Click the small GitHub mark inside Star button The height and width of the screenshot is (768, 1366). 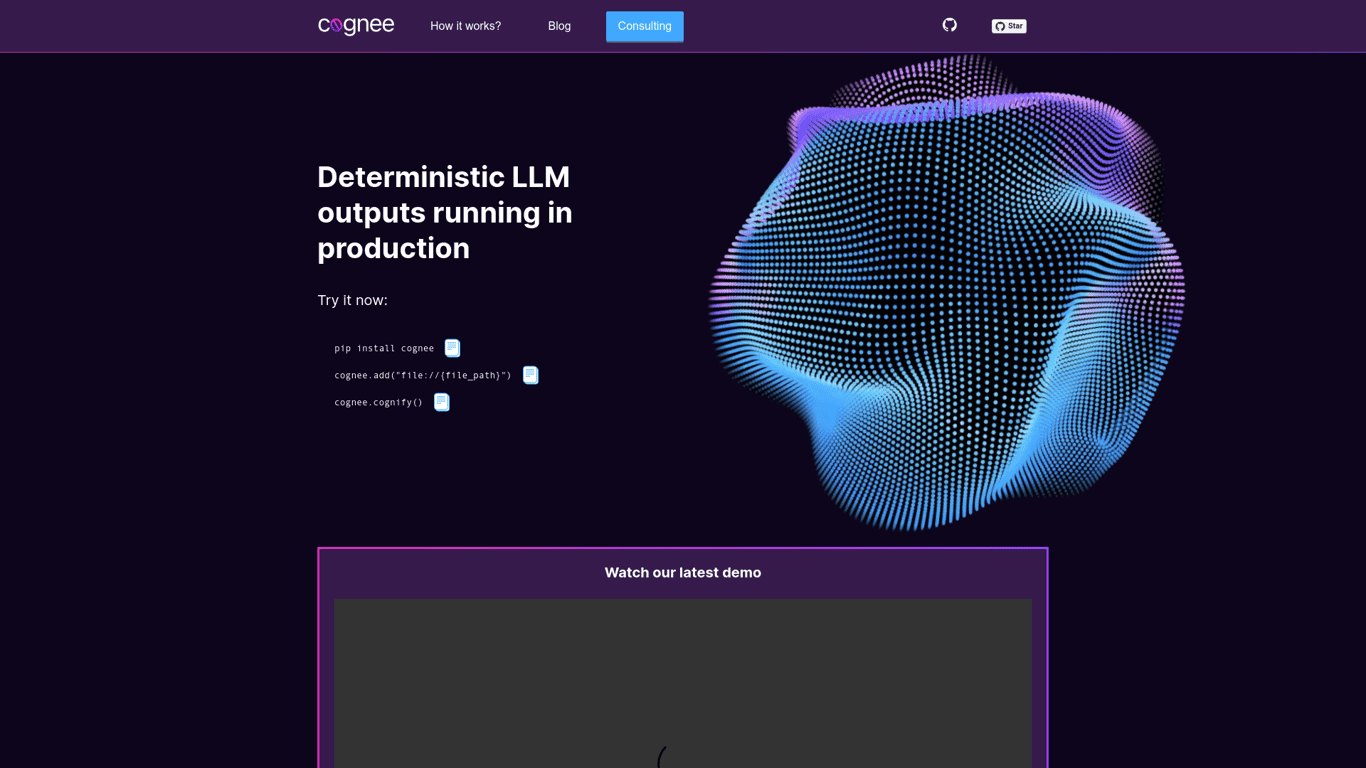(x=1000, y=26)
